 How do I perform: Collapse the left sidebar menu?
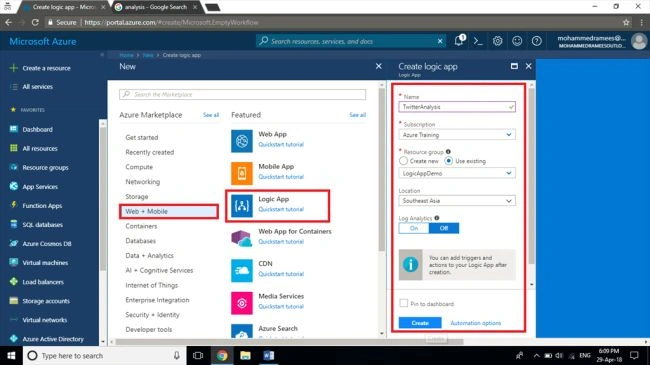tap(102, 54)
